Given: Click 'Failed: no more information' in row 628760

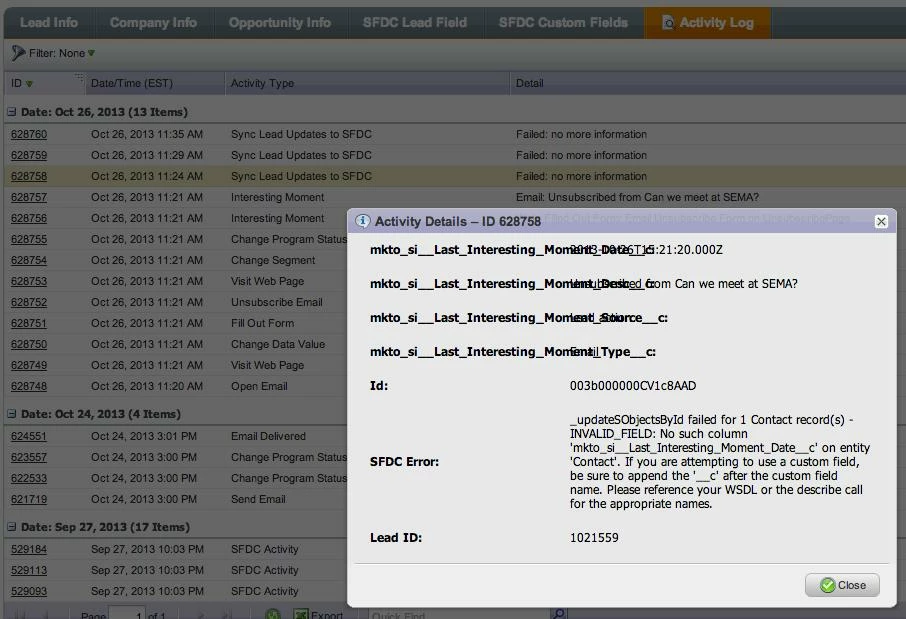Looking at the screenshot, I should click(581, 134).
